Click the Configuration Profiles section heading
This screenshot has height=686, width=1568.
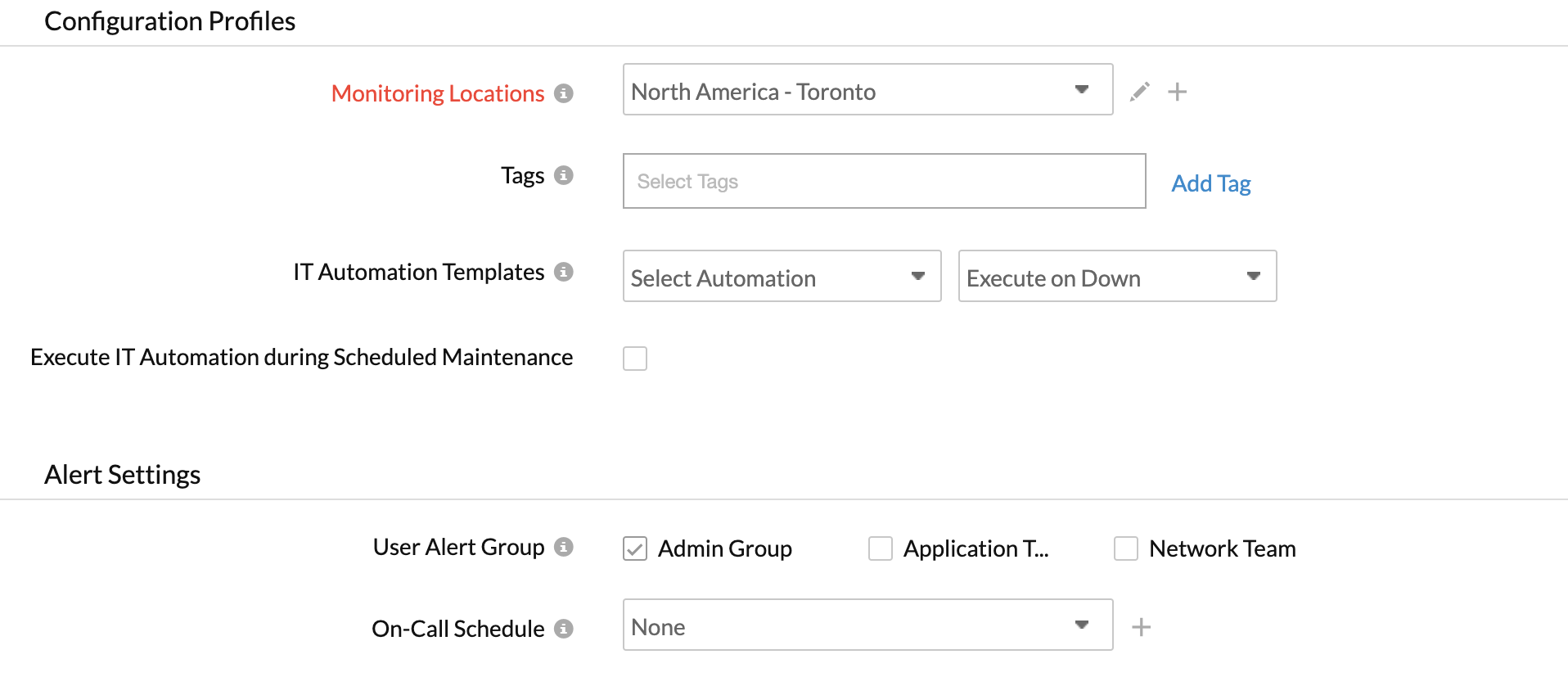click(x=169, y=21)
